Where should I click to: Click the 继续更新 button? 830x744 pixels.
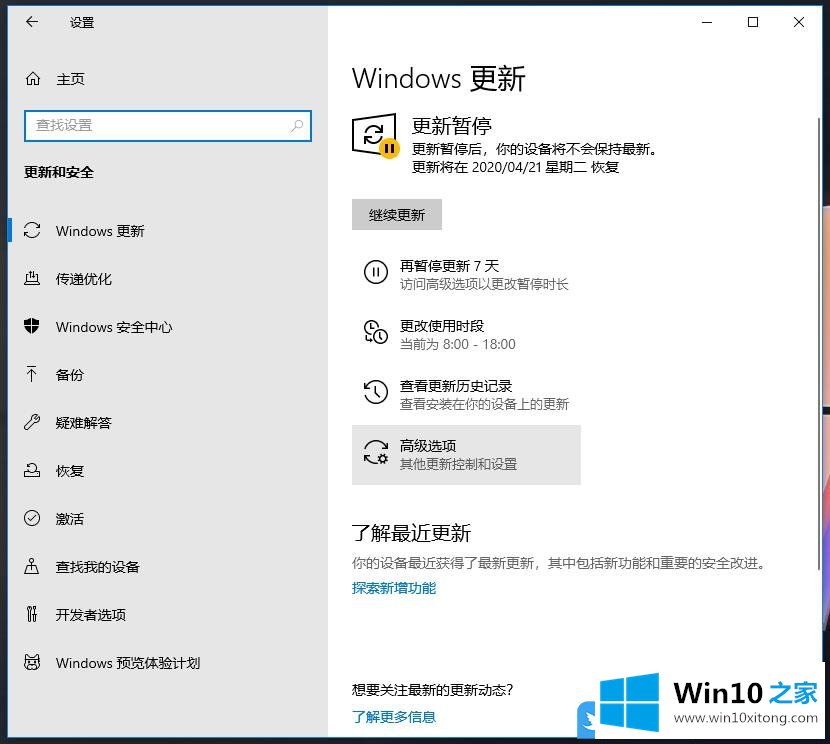(396, 214)
